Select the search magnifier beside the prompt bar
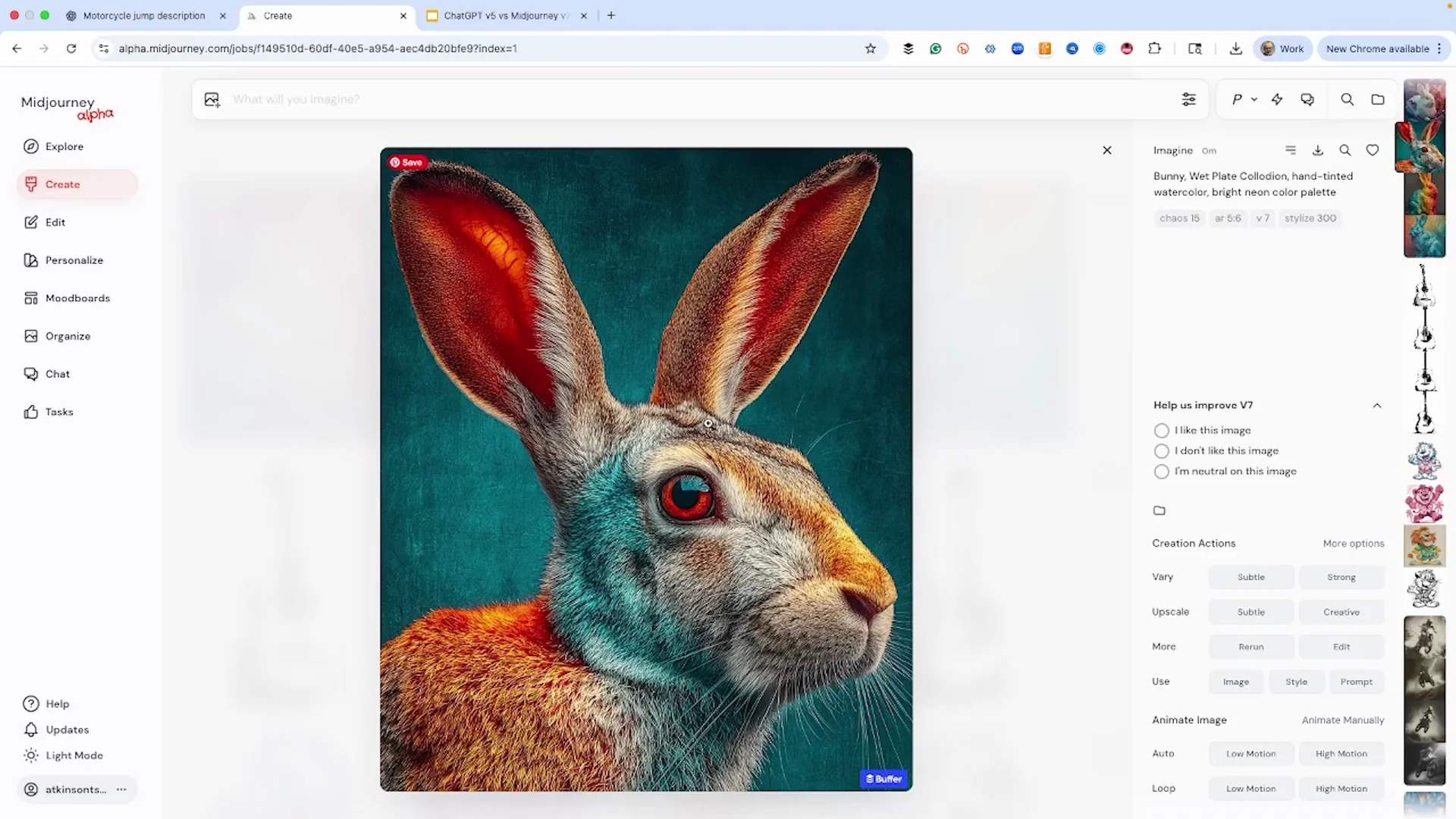 [1347, 99]
